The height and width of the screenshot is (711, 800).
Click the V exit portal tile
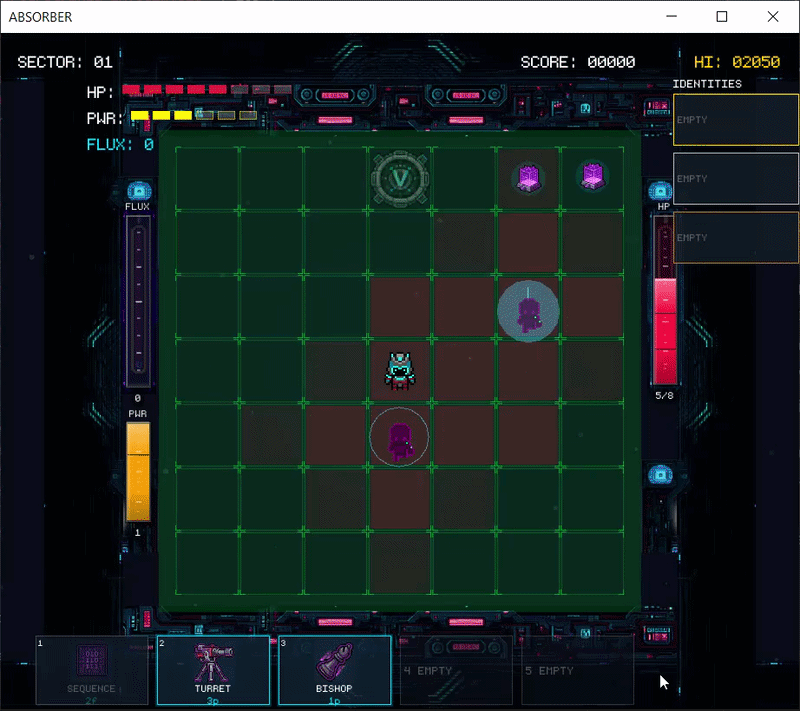(400, 179)
